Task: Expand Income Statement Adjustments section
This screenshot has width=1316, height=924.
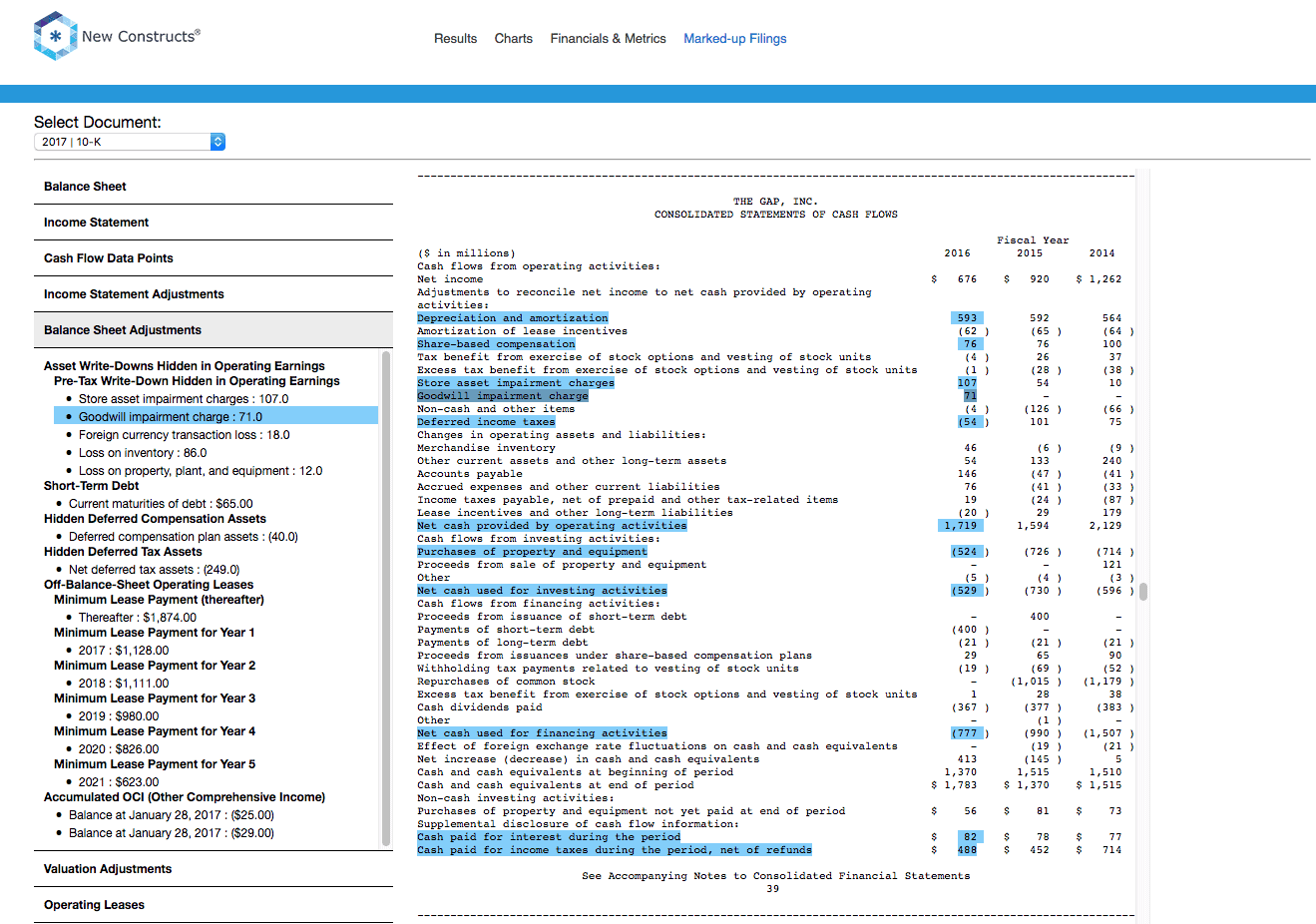Action: pyautogui.click(x=214, y=294)
